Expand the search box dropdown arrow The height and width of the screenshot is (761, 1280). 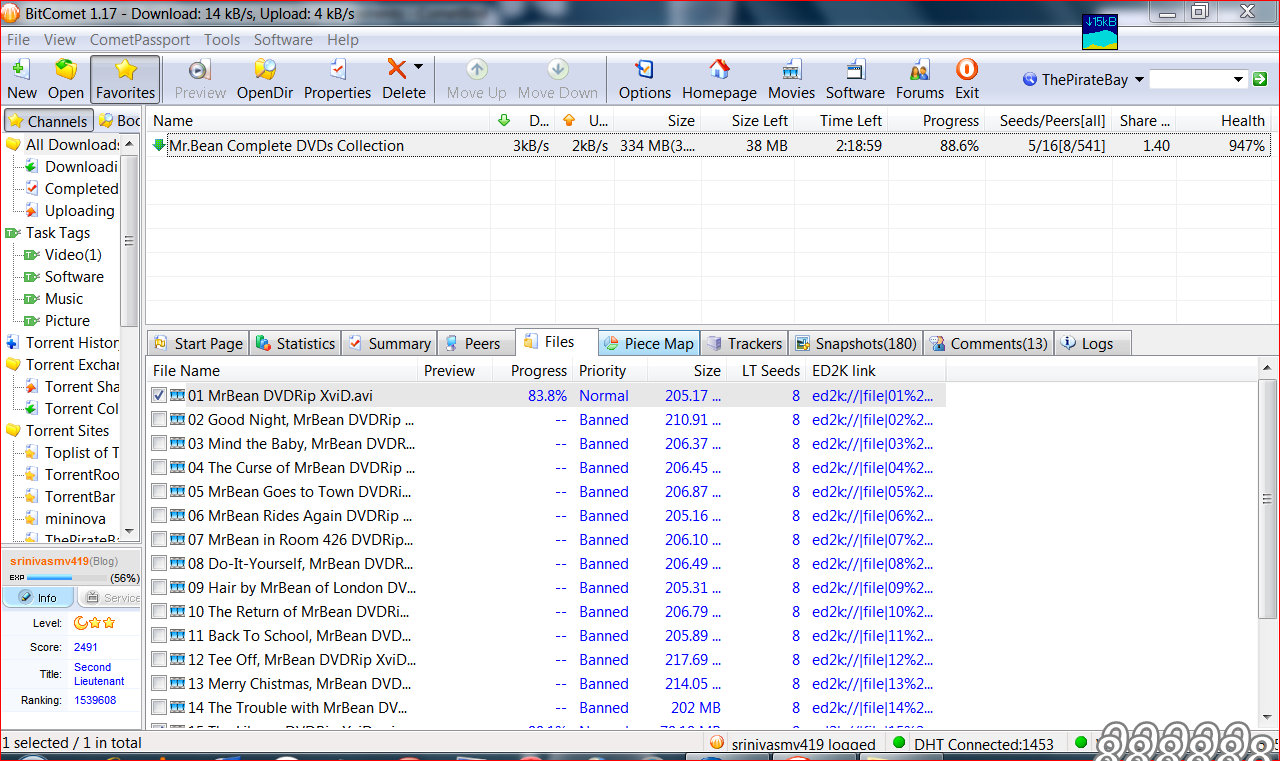pyautogui.click(x=1239, y=79)
